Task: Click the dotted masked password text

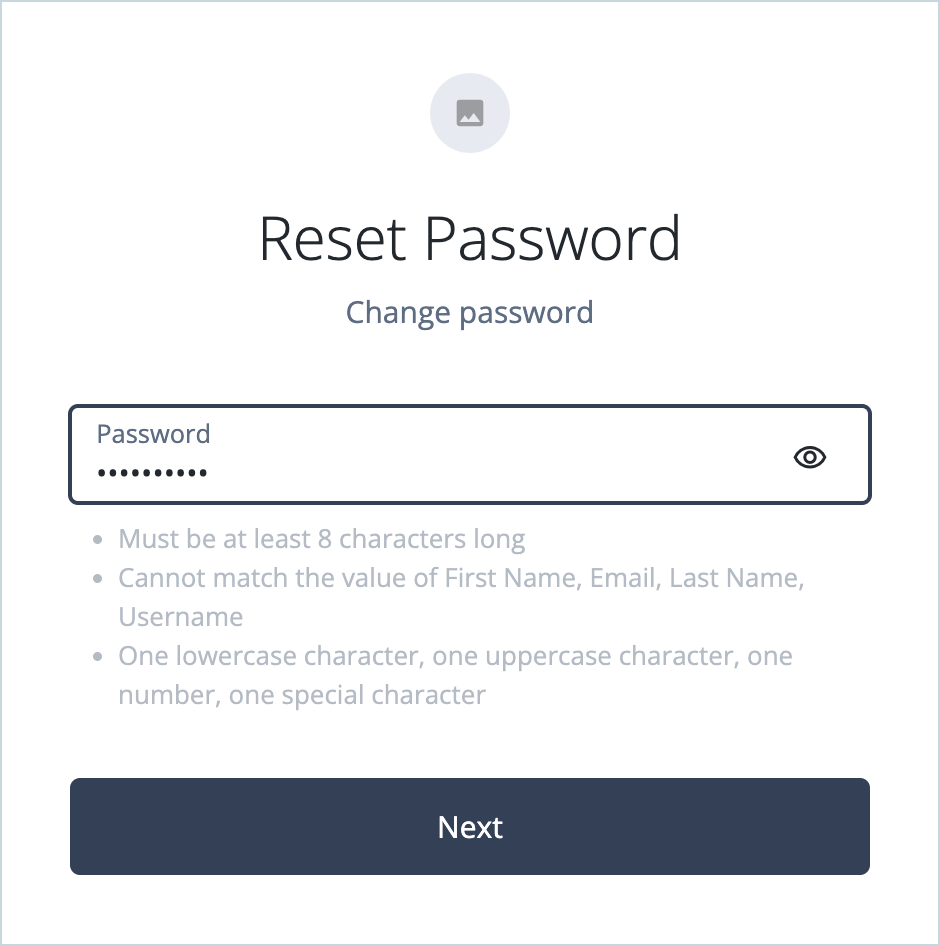Action: coord(152,470)
